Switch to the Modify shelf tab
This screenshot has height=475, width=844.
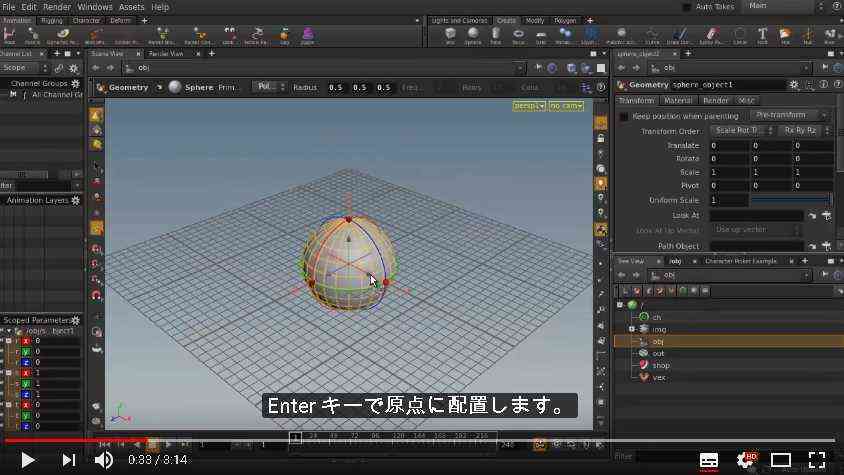pyautogui.click(x=534, y=20)
